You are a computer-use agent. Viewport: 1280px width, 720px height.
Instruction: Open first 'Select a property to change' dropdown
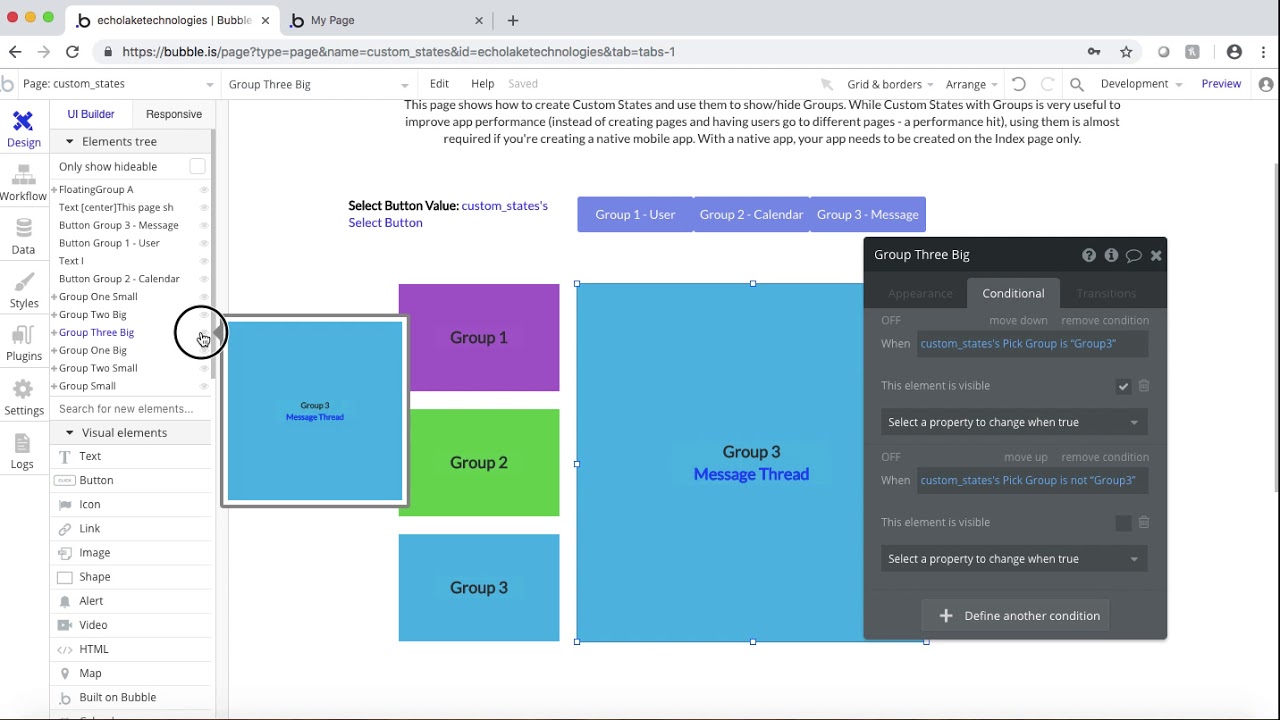click(1014, 422)
